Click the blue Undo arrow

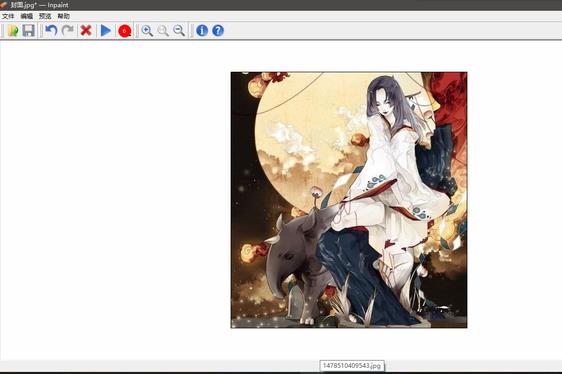pos(51,30)
